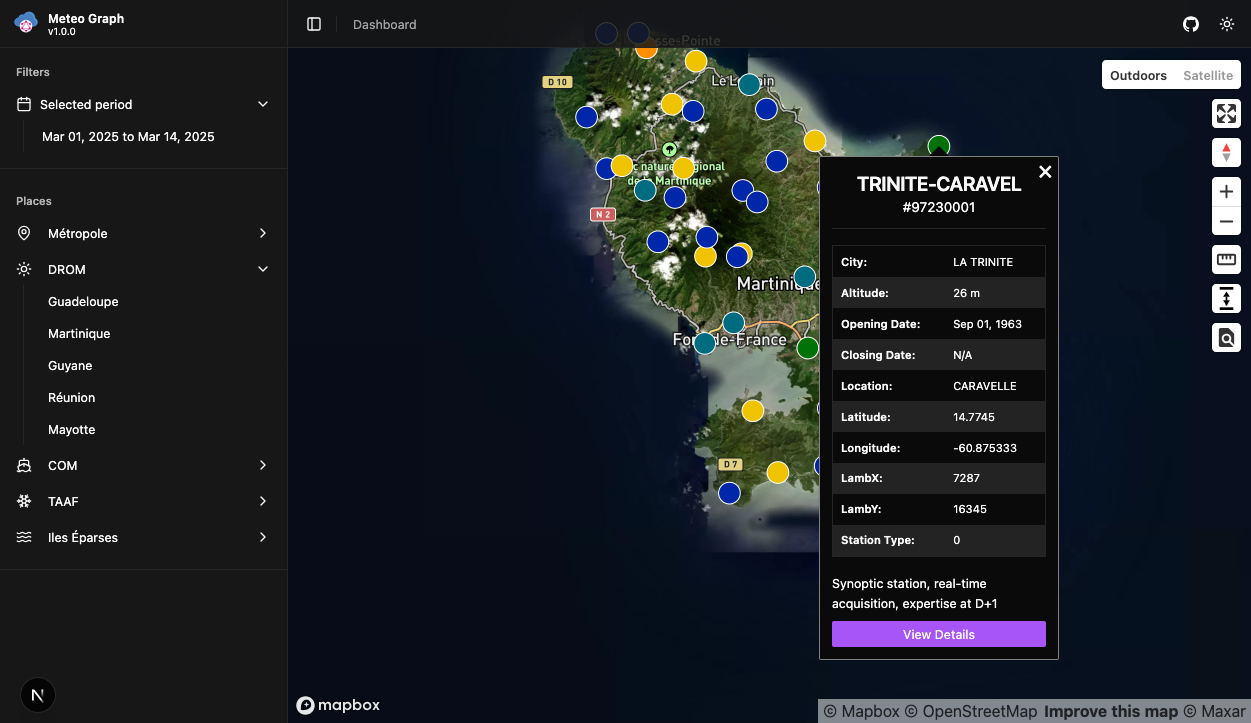Viewport: 1251px width, 723px height.
Task: Click the LambY value 16345
Action: coord(970,509)
